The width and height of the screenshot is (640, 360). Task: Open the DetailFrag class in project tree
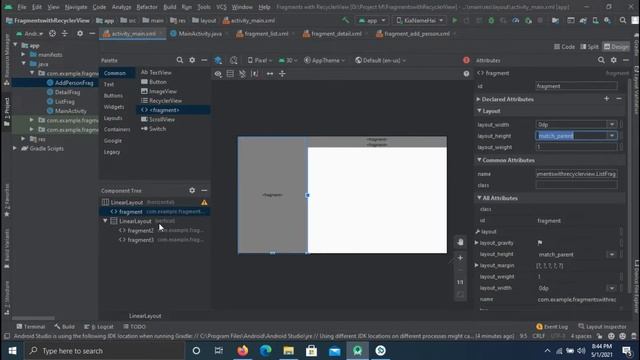coord(67,92)
